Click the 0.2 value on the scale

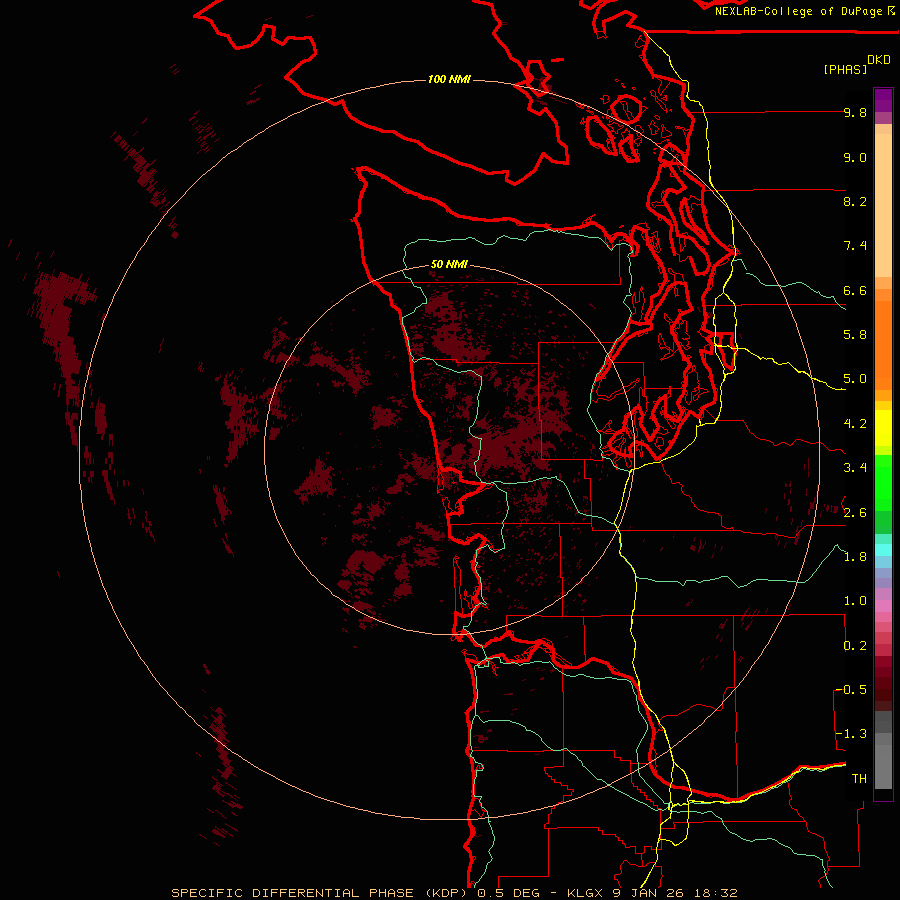pos(855,646)
